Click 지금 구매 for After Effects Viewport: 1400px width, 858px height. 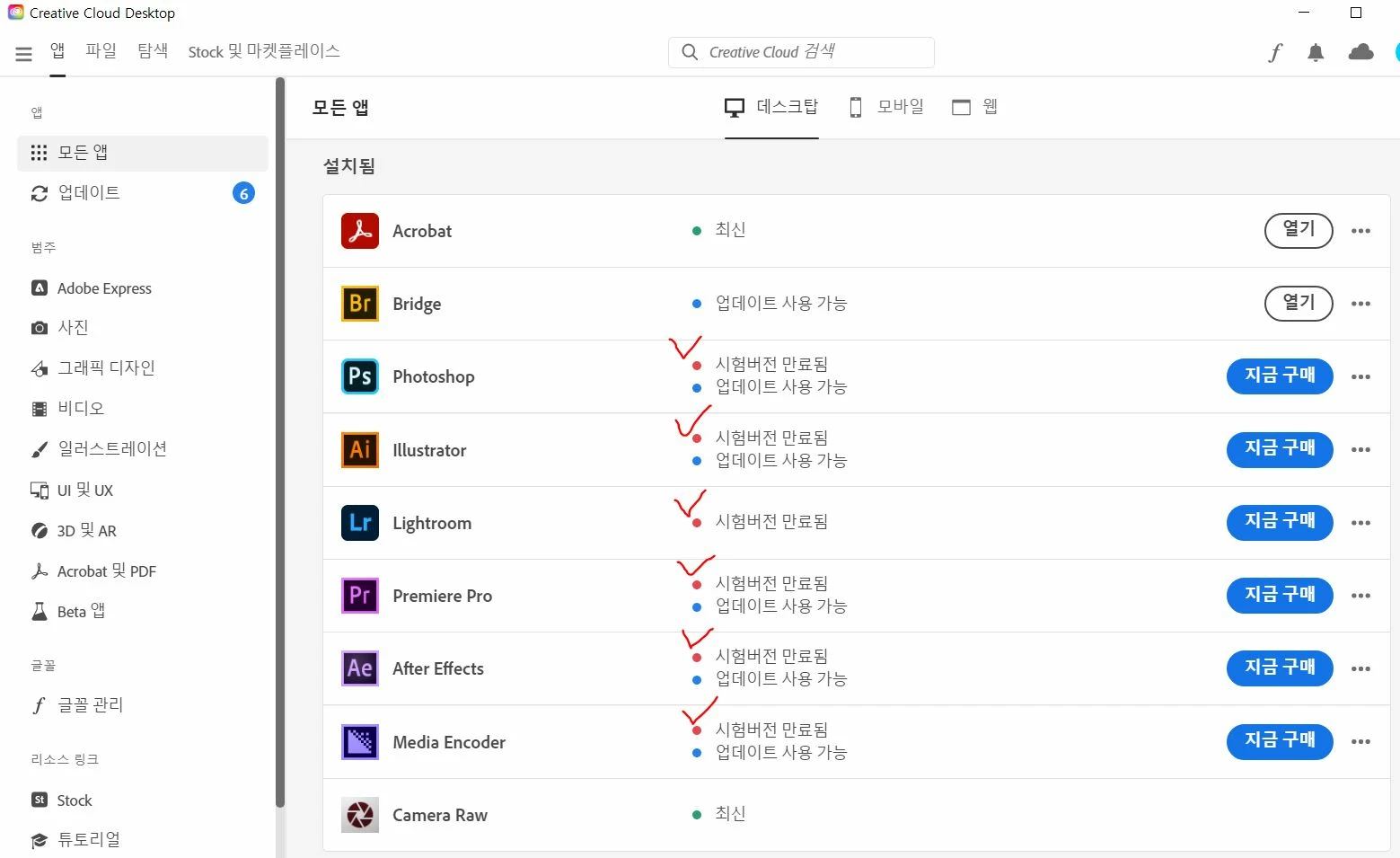pos(1280,668)
